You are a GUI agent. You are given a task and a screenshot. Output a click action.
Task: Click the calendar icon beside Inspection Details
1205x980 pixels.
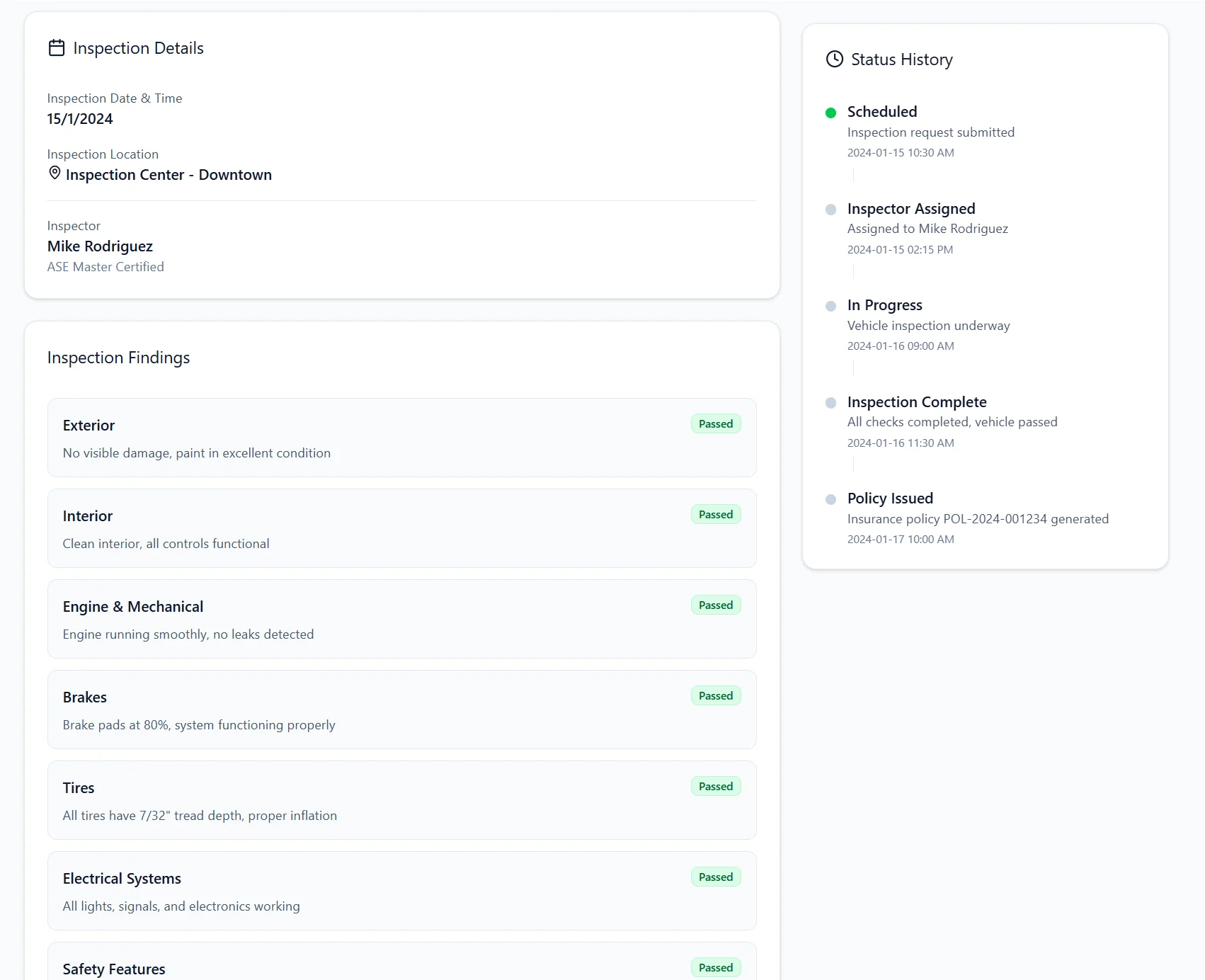pyautogui.click(x=57, y=48)
